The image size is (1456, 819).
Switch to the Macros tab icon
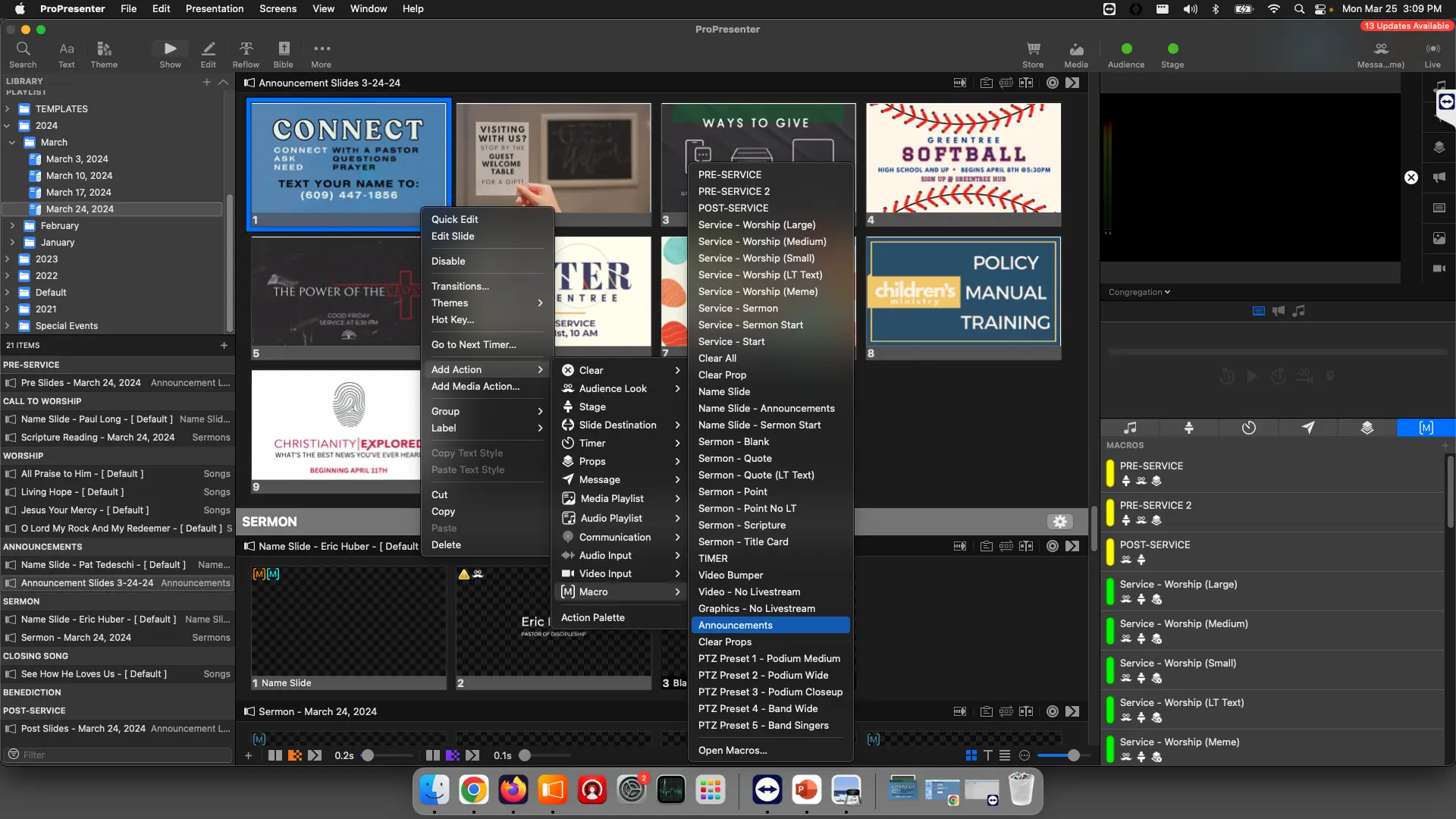pos(1426,428)
